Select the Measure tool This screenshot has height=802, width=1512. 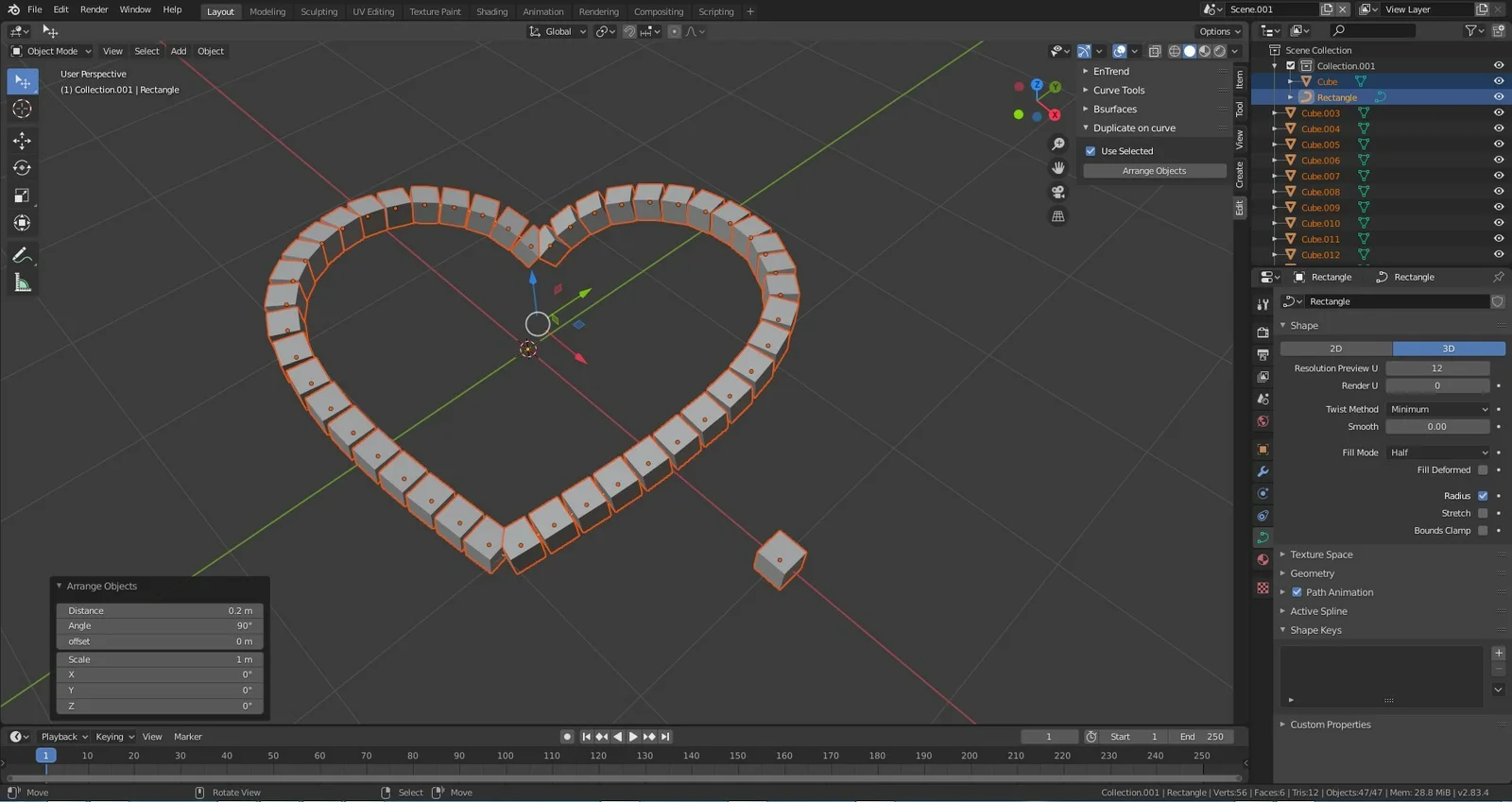[23, 283]
